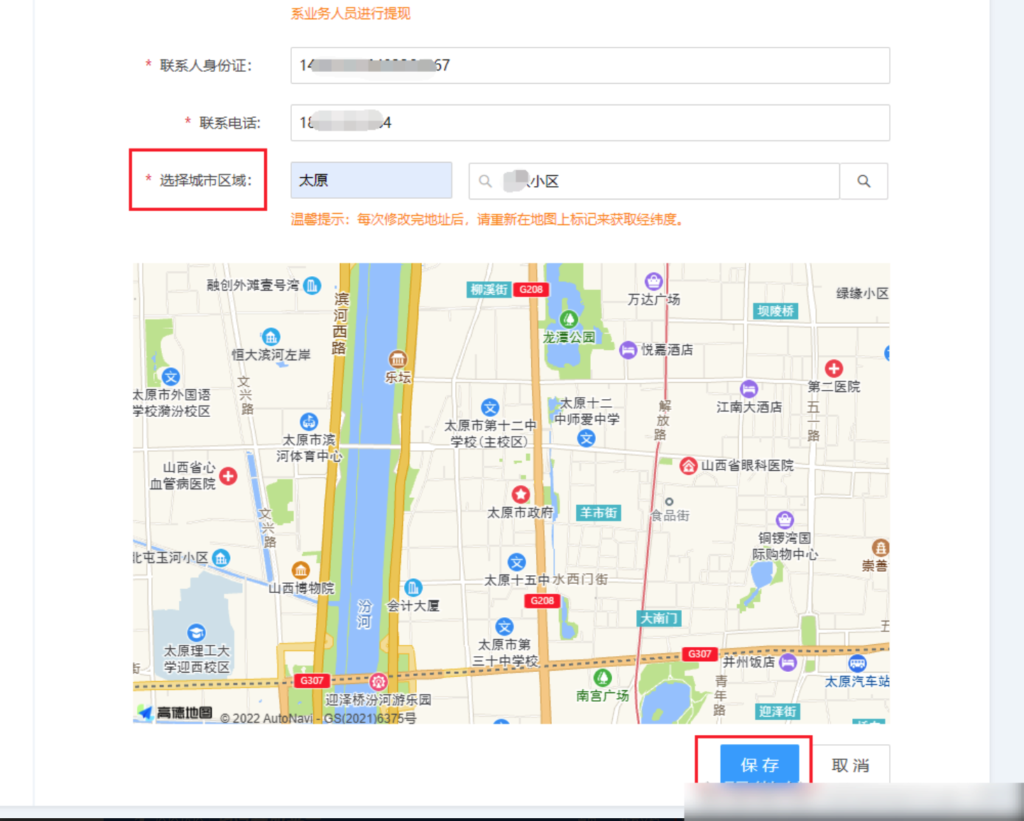Click the magnifier search icon beside the address field
This screenshot has width=1024, height=821.
coord(864,181)
